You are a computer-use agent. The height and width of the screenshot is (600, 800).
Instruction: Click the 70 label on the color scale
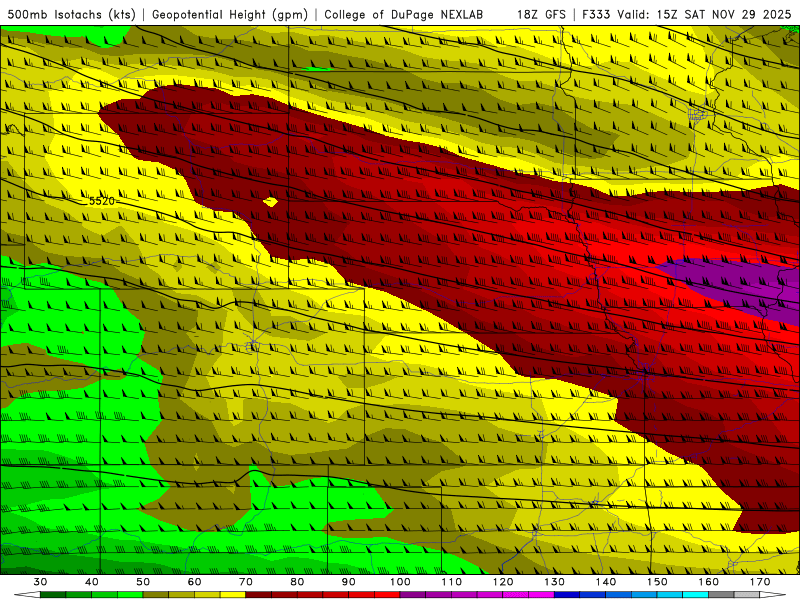[246, 582]
